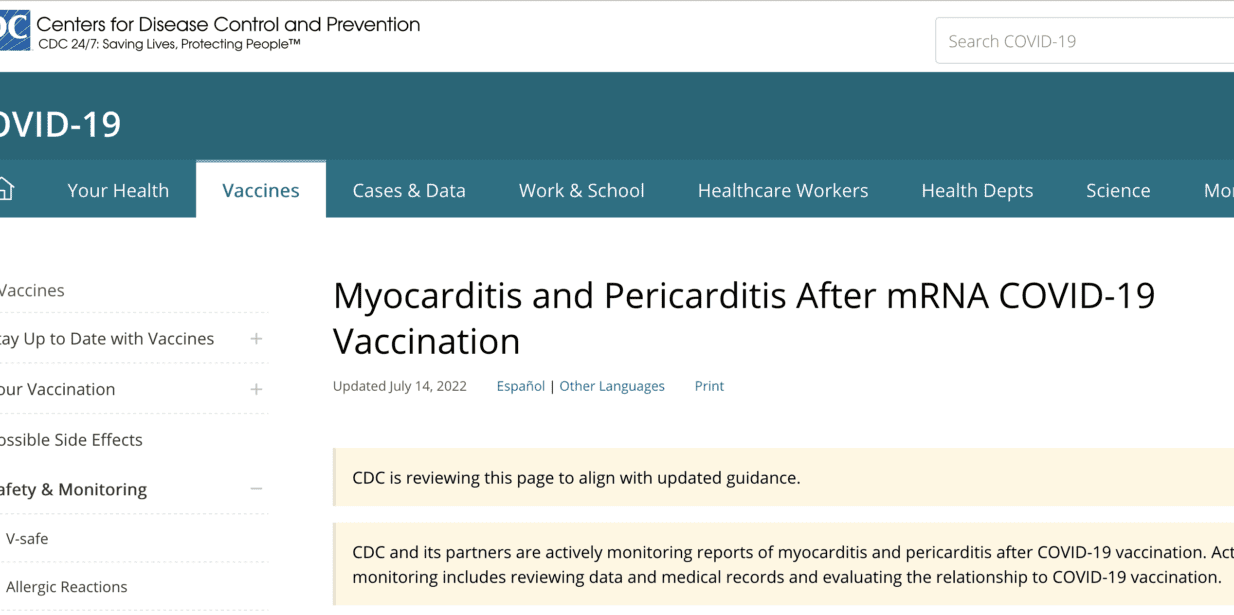1234x615 pixels.
Task: Collapse the Safety & Monitoring section
Action: pos(256,489)
